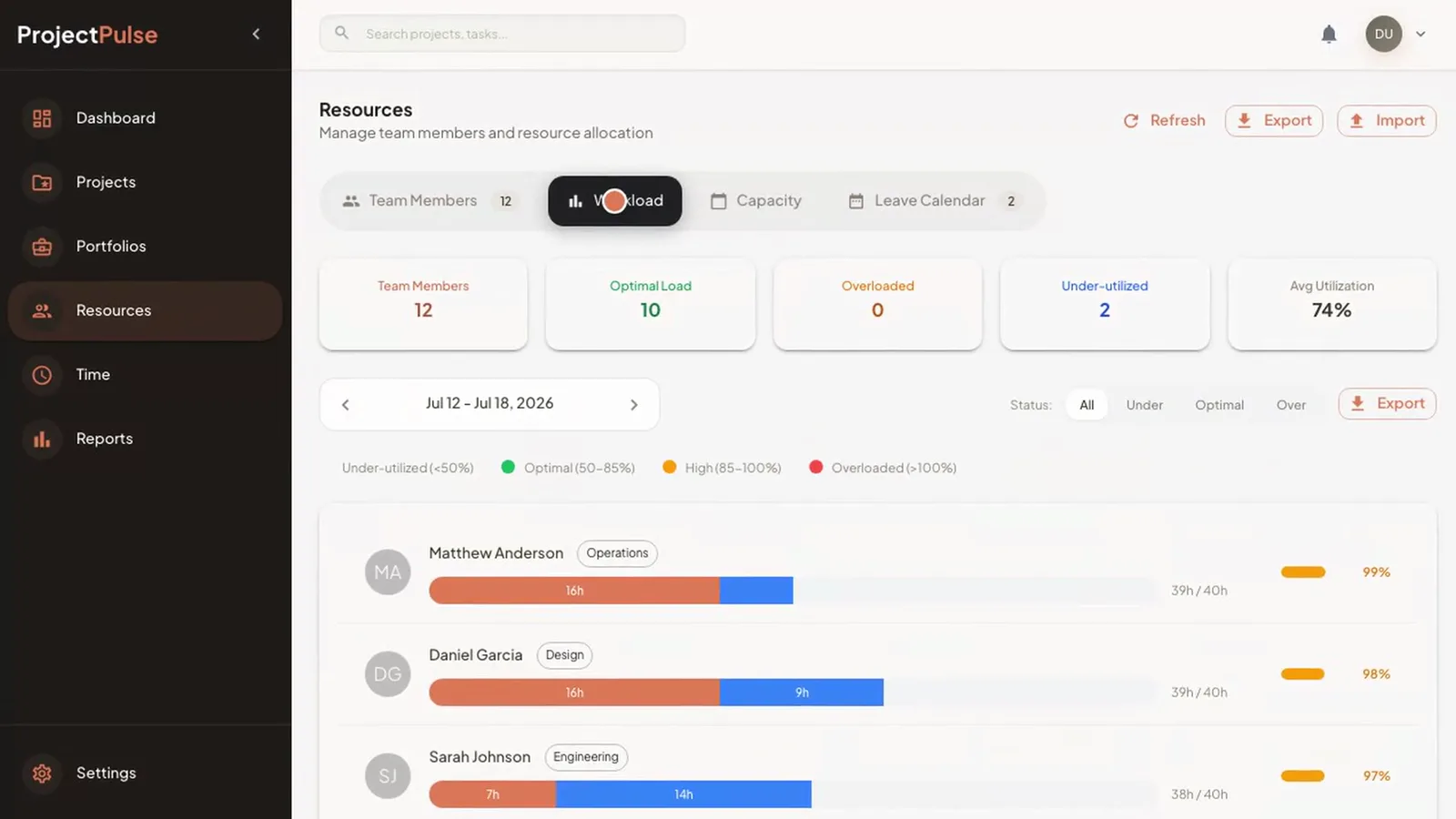Open the Time clock item
This screenshot has height=819, width=1456.
tap(146, 375)
